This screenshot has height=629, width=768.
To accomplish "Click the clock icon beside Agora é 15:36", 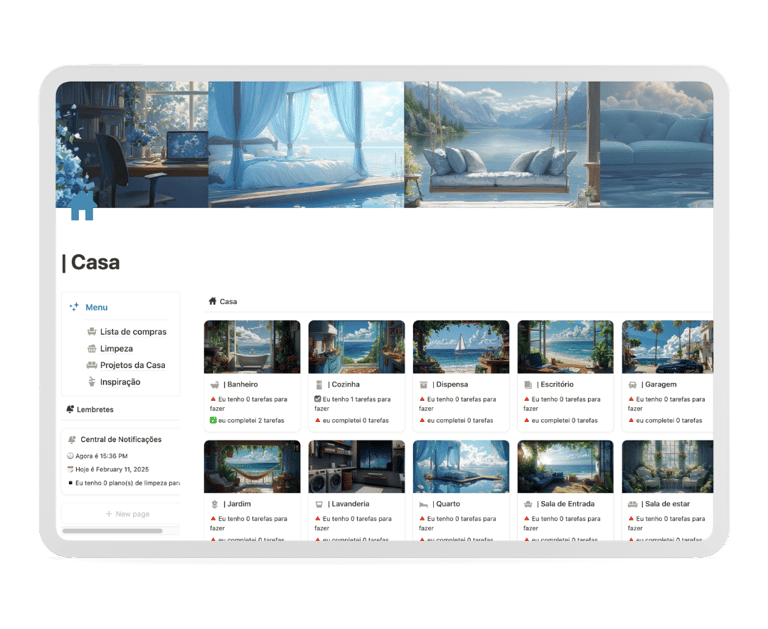I will coord(70,456).
